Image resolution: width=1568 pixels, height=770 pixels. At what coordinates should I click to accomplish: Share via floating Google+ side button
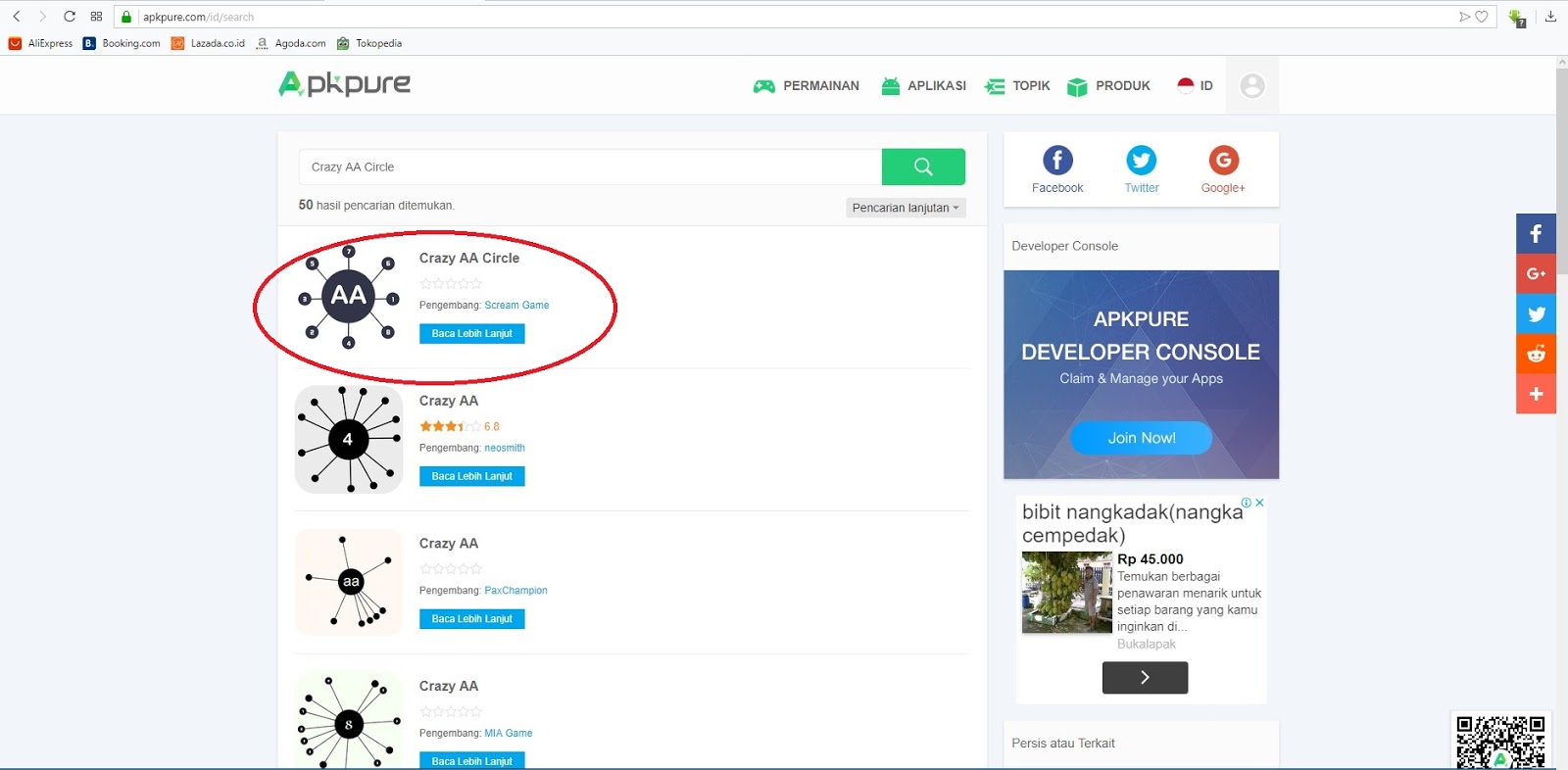coord(1536,274)
